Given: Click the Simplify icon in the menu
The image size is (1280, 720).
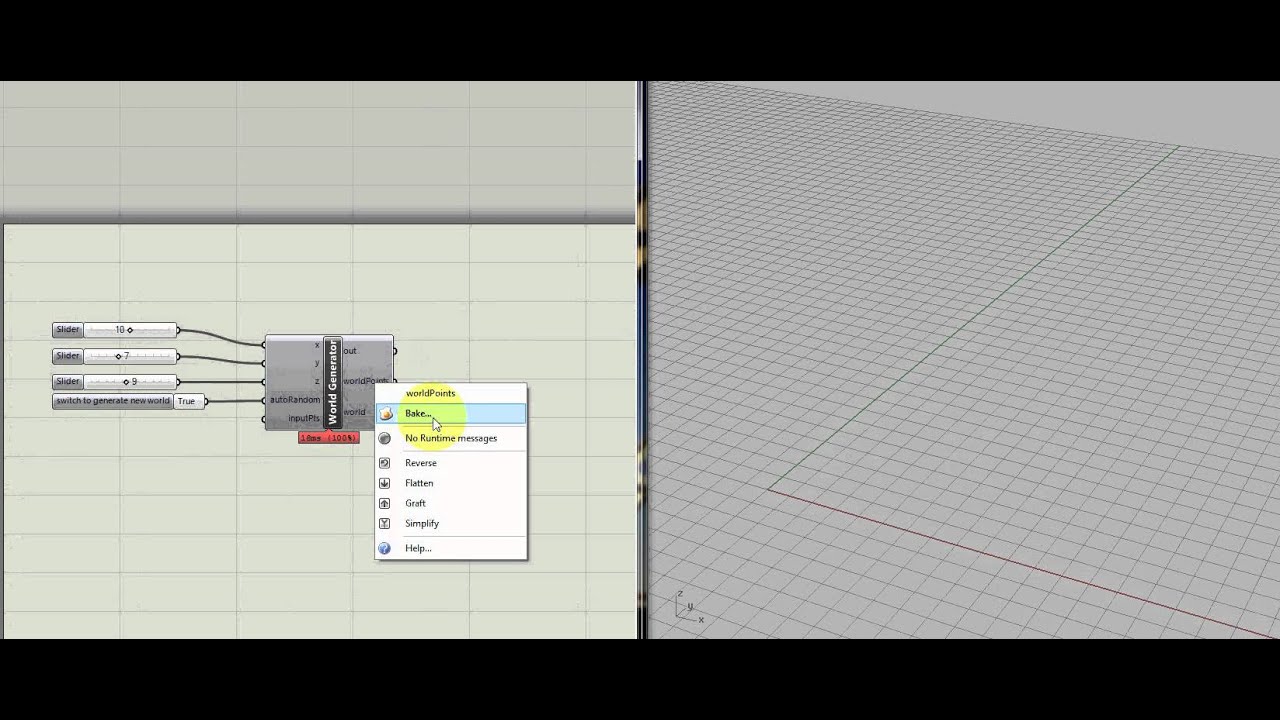Looking at the screenshot, I should [x=385, y=523].
